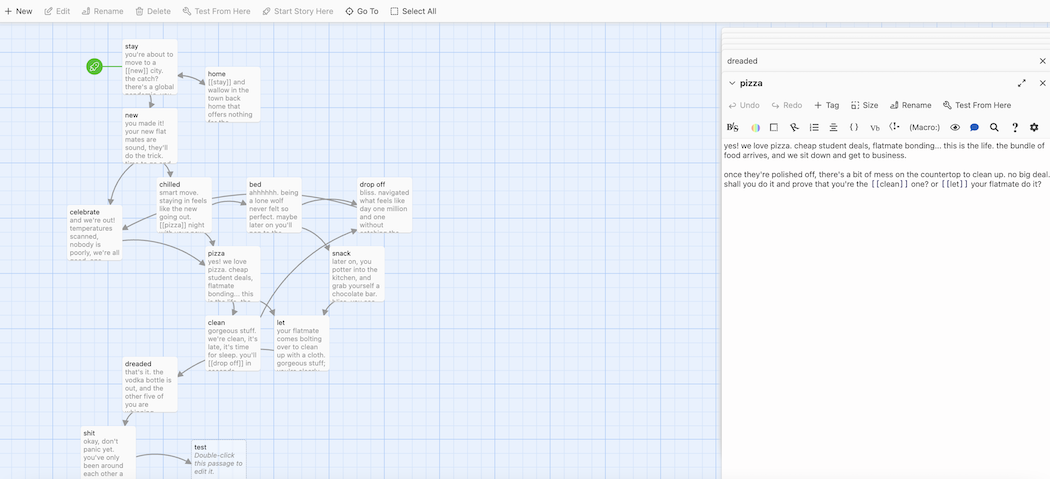Viewport: 1050px width, 479px height.
Task: Toggle proofreading view eye icon
Action: click(955, 127)
